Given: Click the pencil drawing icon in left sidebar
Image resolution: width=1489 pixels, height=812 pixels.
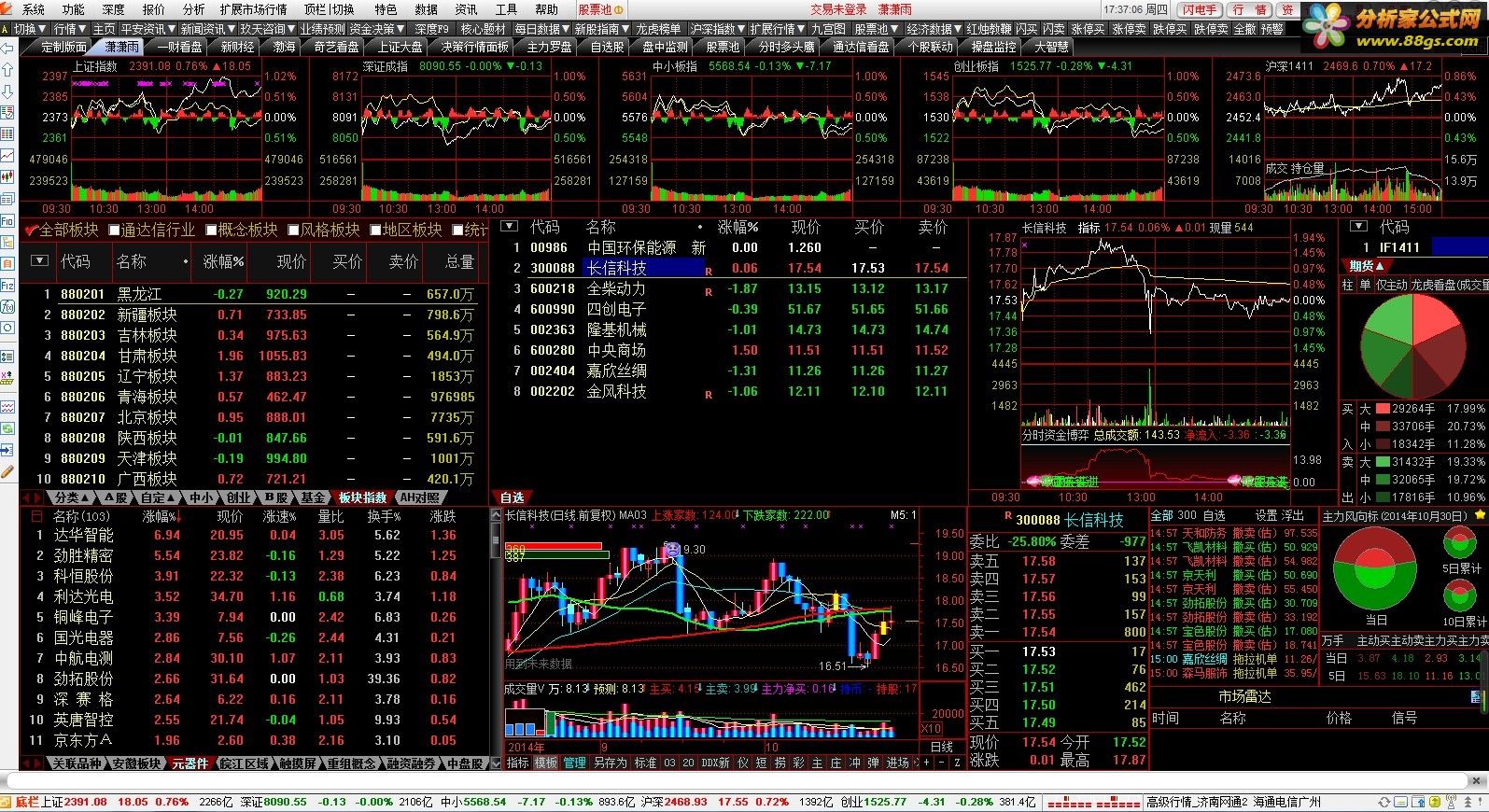Looking at the screenshot, I should [7, 473].
